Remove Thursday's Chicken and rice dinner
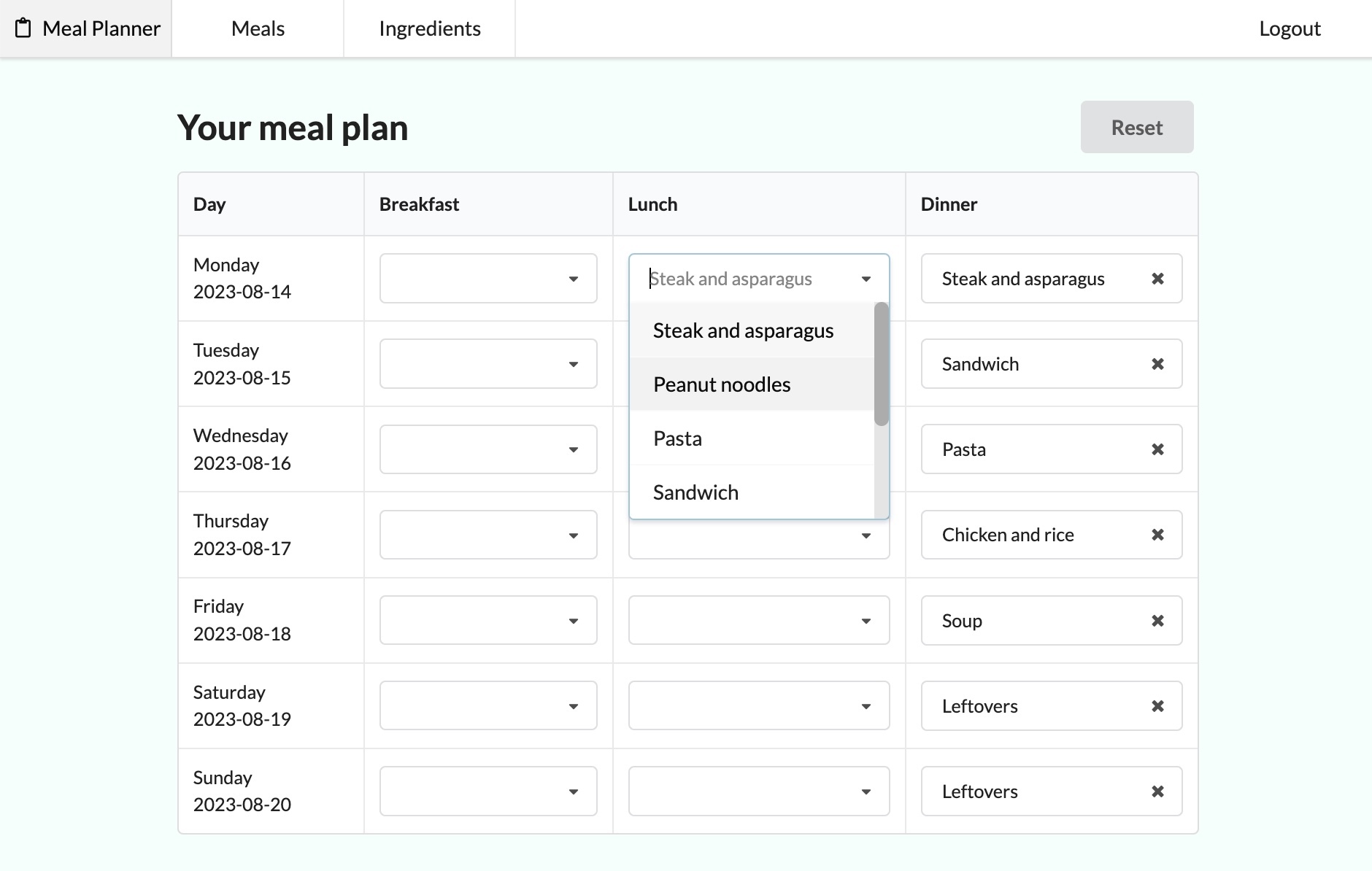 tap(1157, 535)
